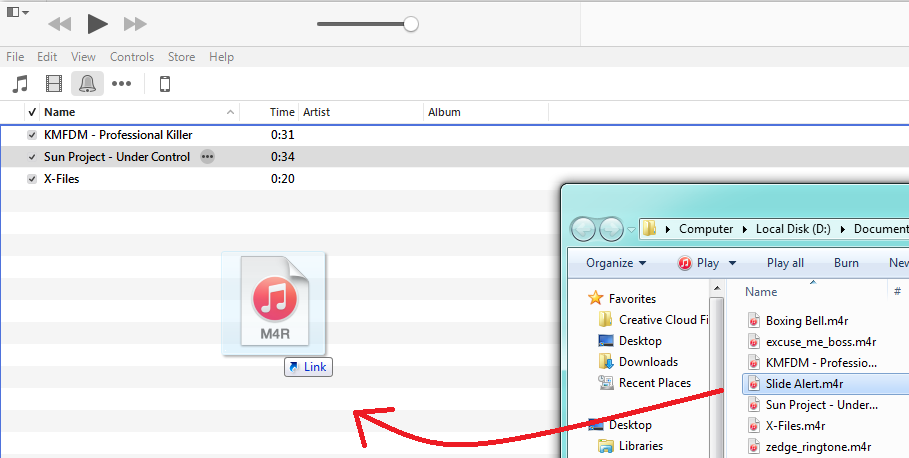
Task: Uncheck the X-Files tone checkbox
Action: coord(32,179)
